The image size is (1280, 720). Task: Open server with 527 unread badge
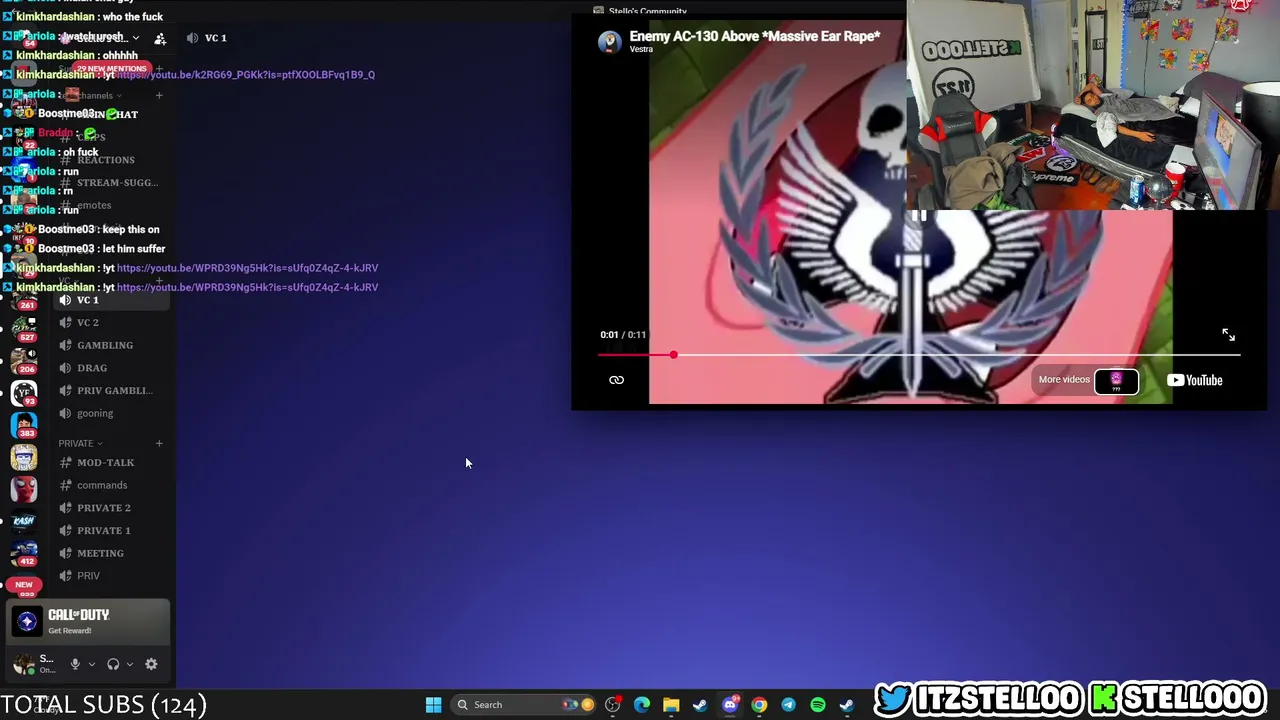(x=24, y=329)
